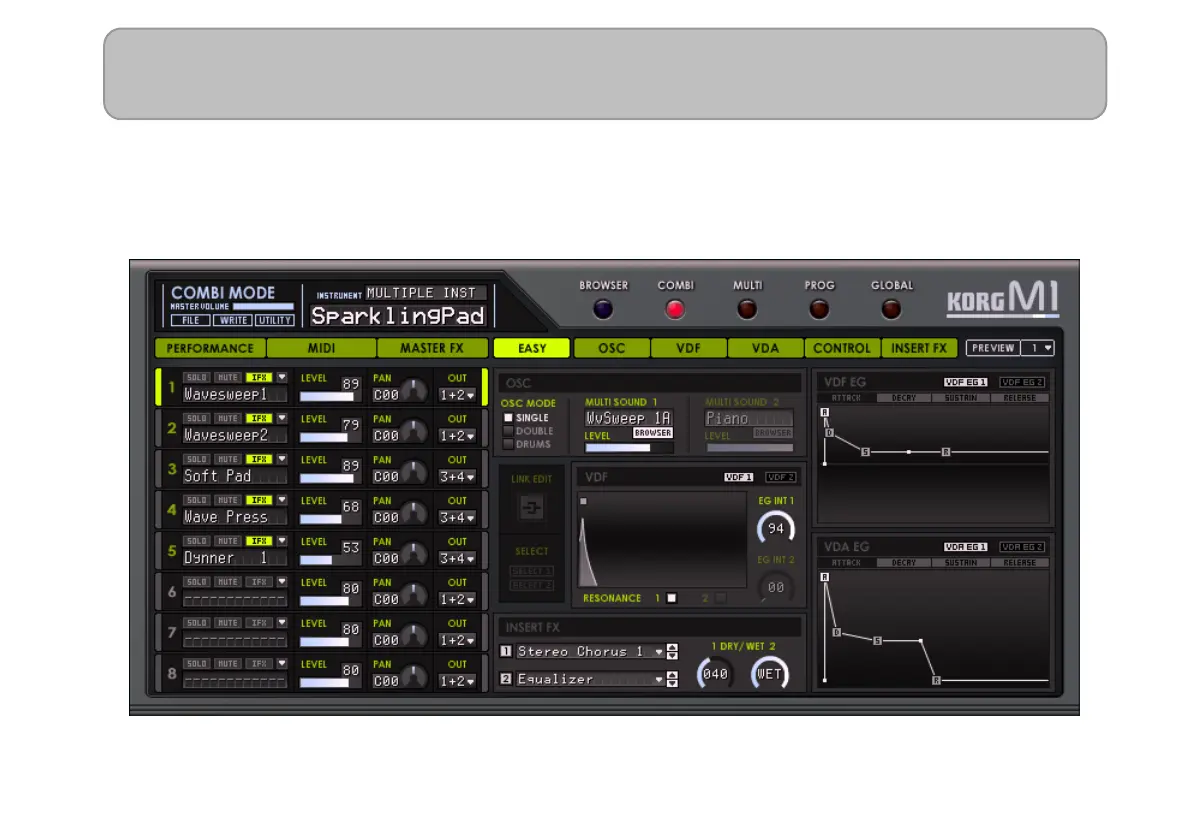
Task: Switch to the INSERT FX tab
Action: [919, 348]
